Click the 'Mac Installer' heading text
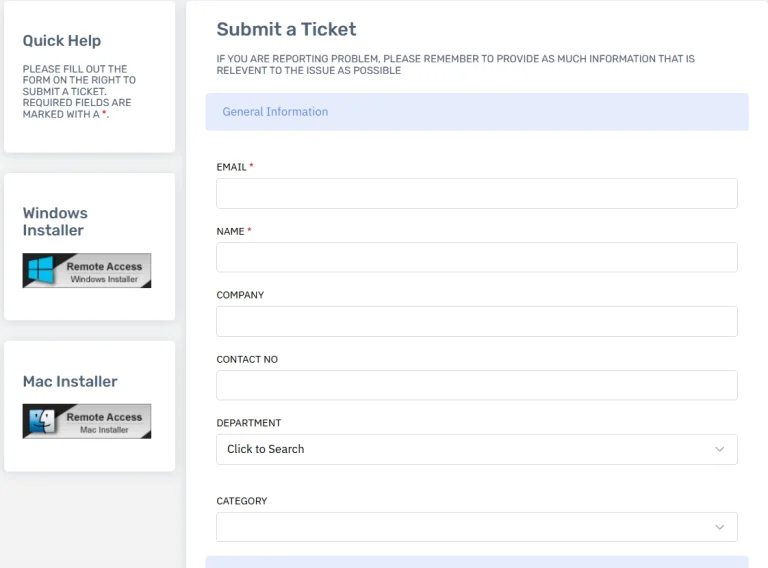The image size is (768, 568). click(x=70, y=381)
